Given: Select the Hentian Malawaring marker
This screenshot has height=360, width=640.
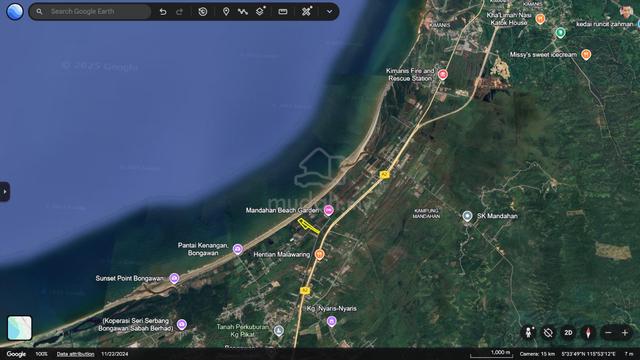Looking at the screenshot, I should 319,254.
